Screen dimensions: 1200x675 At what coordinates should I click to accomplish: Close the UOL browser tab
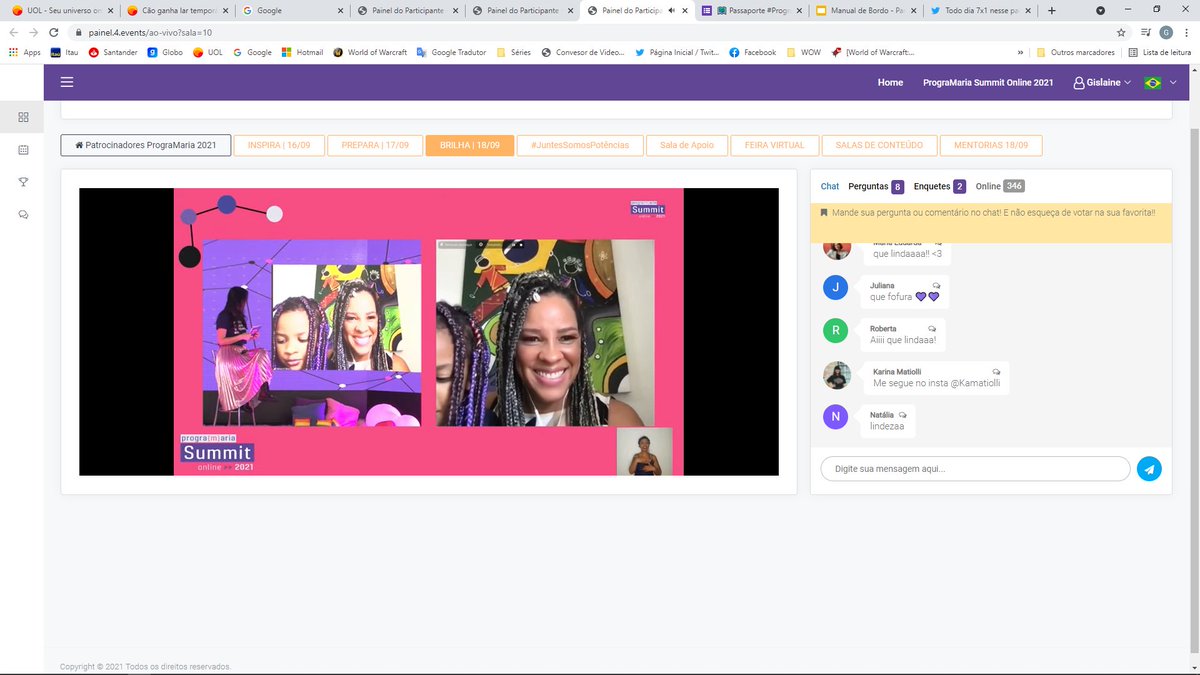coord(111,10)
